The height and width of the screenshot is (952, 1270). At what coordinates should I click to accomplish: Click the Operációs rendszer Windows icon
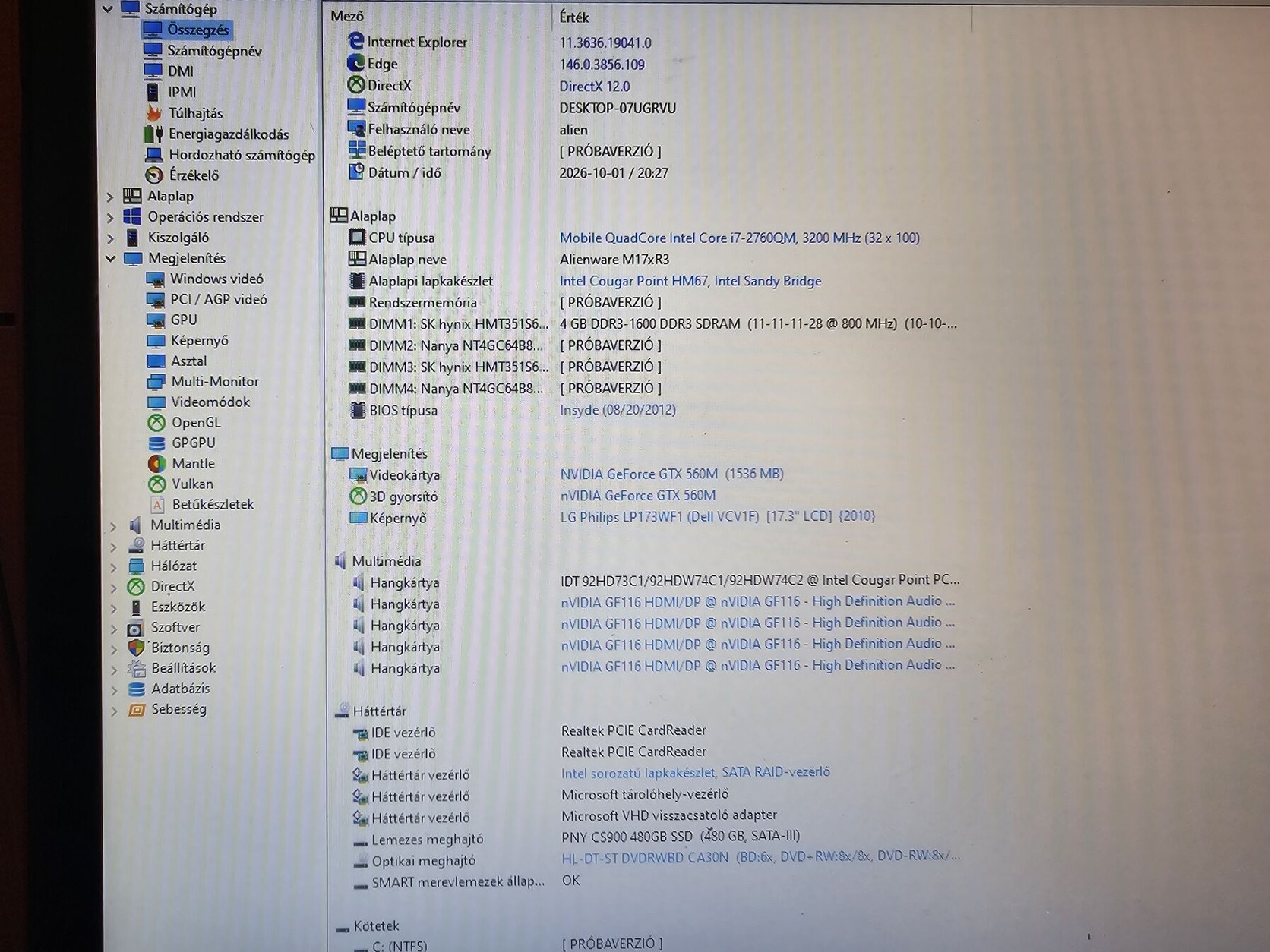(x=132, y=216)
